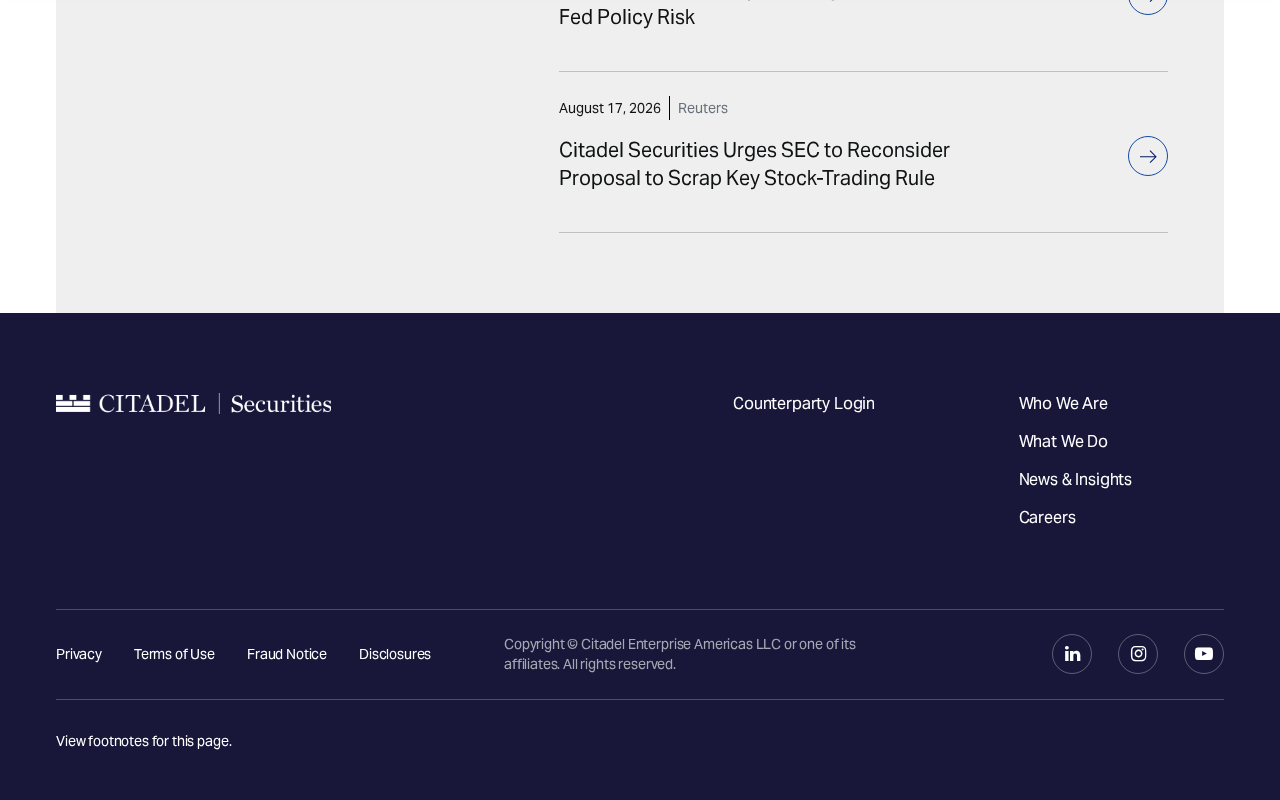Open the Instagram social icon
The height and width of the screenshot is (800, 1280).
pos(1138,654)
